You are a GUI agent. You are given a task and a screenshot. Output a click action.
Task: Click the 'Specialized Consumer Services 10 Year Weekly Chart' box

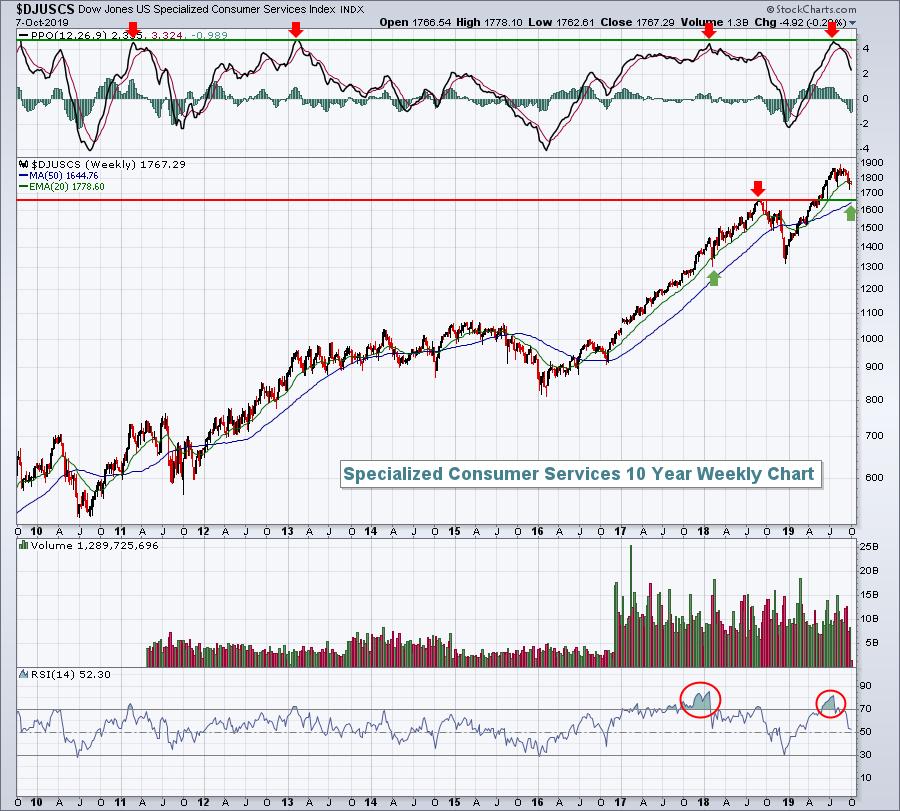tap(581, 474)
